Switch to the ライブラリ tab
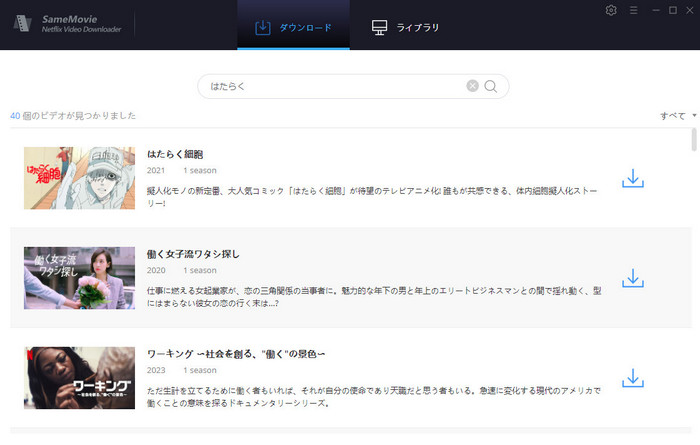700x445 pixels. (x=405, y=27)
